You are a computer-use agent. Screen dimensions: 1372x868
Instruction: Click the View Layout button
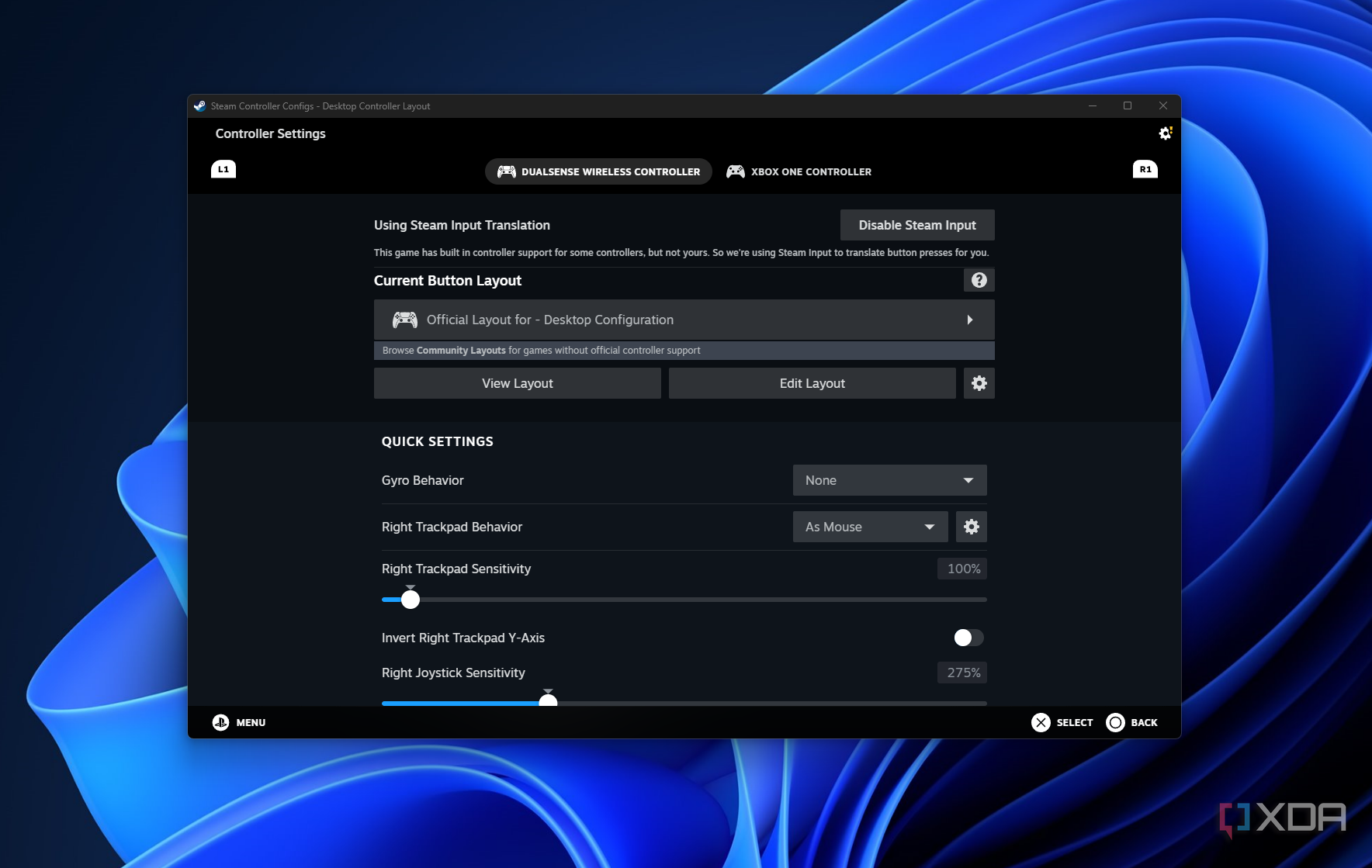click(x=518, y=383)
